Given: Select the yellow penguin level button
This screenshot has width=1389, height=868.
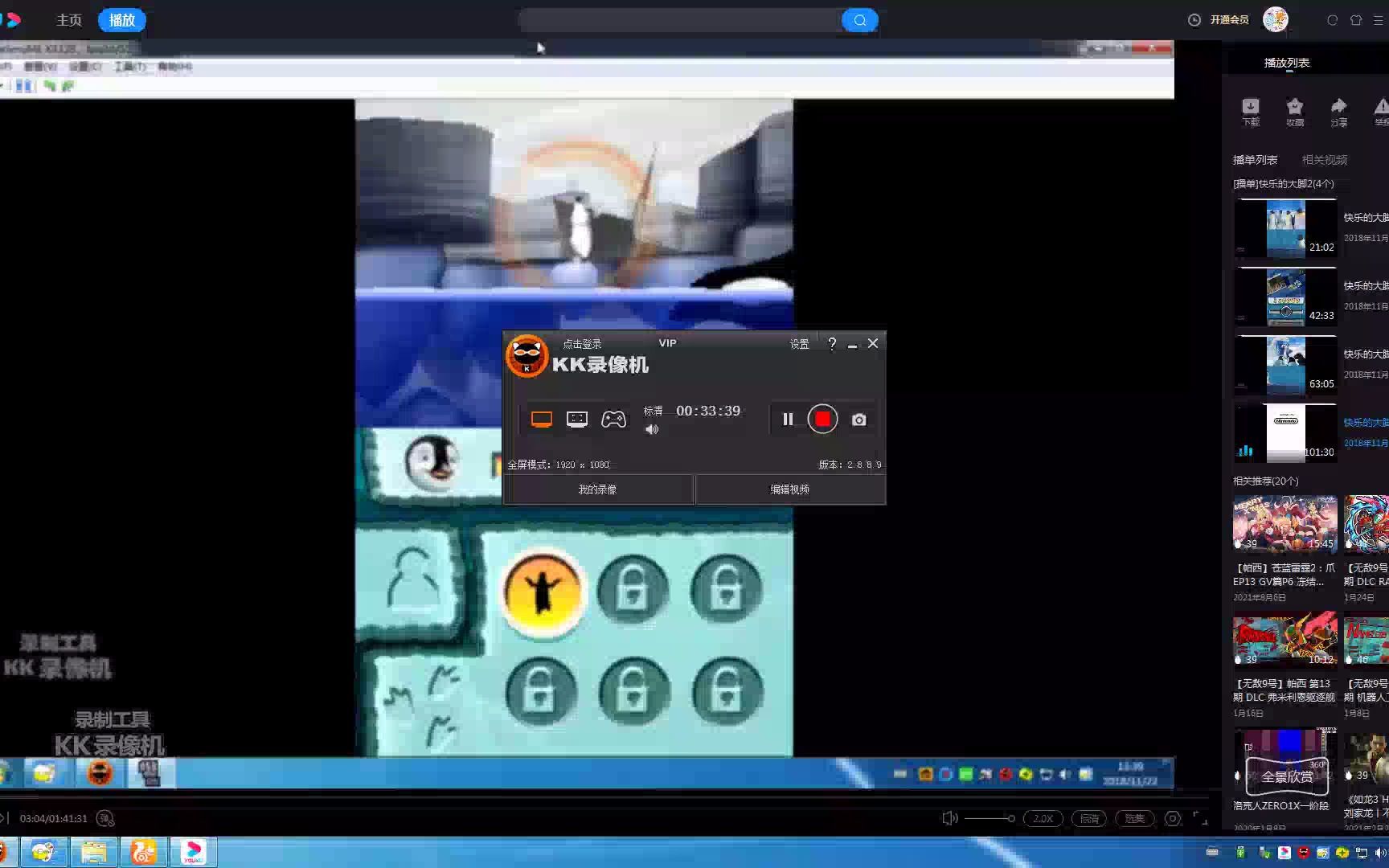Looking at the screenshot, I should point(542,592).
